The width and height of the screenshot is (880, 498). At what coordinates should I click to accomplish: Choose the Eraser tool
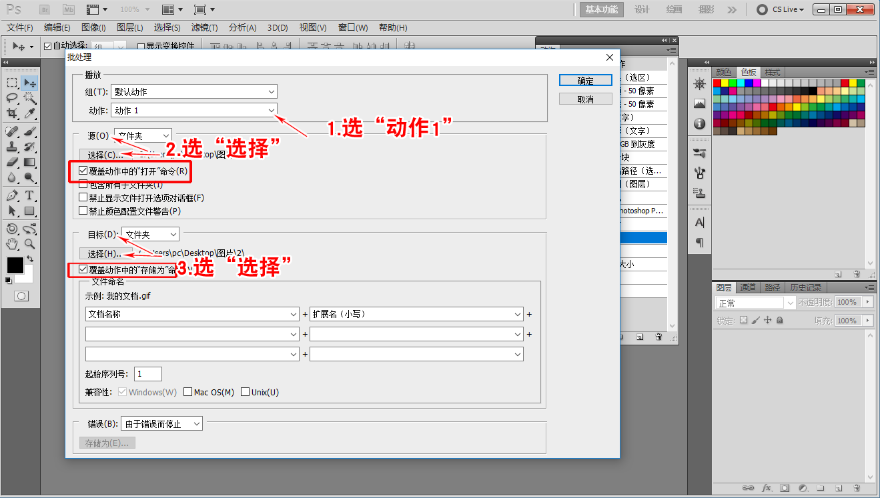pos(12,162)
